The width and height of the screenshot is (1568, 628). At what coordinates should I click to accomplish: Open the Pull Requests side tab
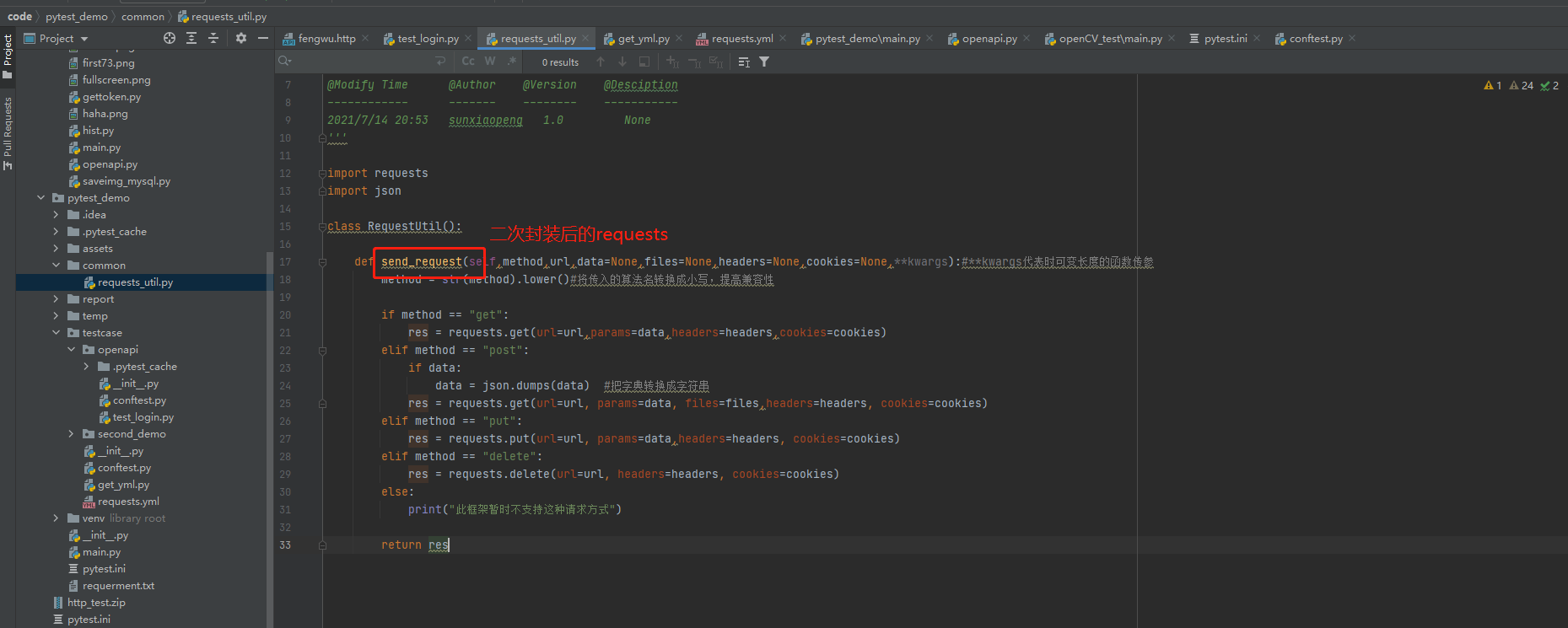tap(8, 133)
